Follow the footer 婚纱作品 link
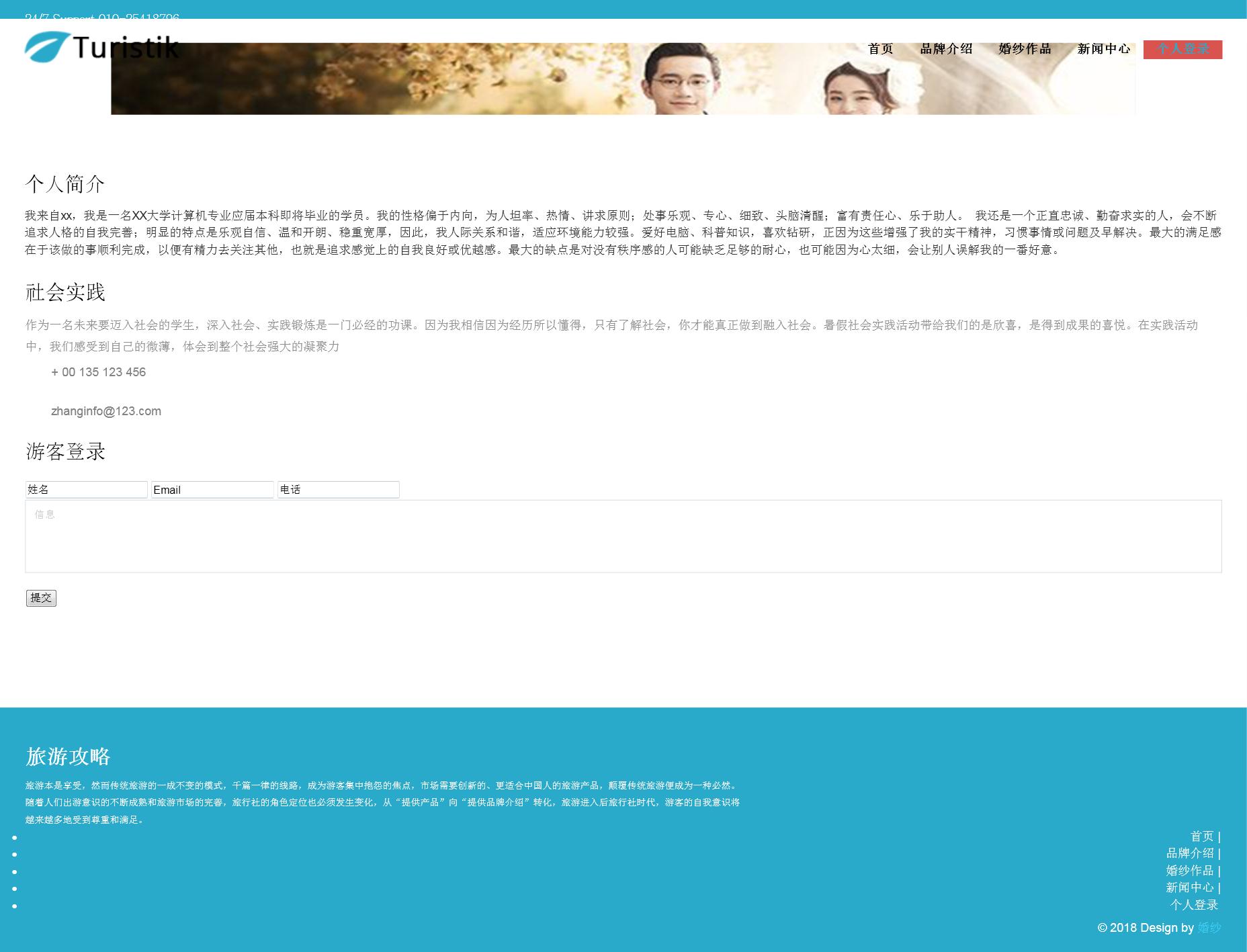 pyautogui.click(x=1190, y=871)
